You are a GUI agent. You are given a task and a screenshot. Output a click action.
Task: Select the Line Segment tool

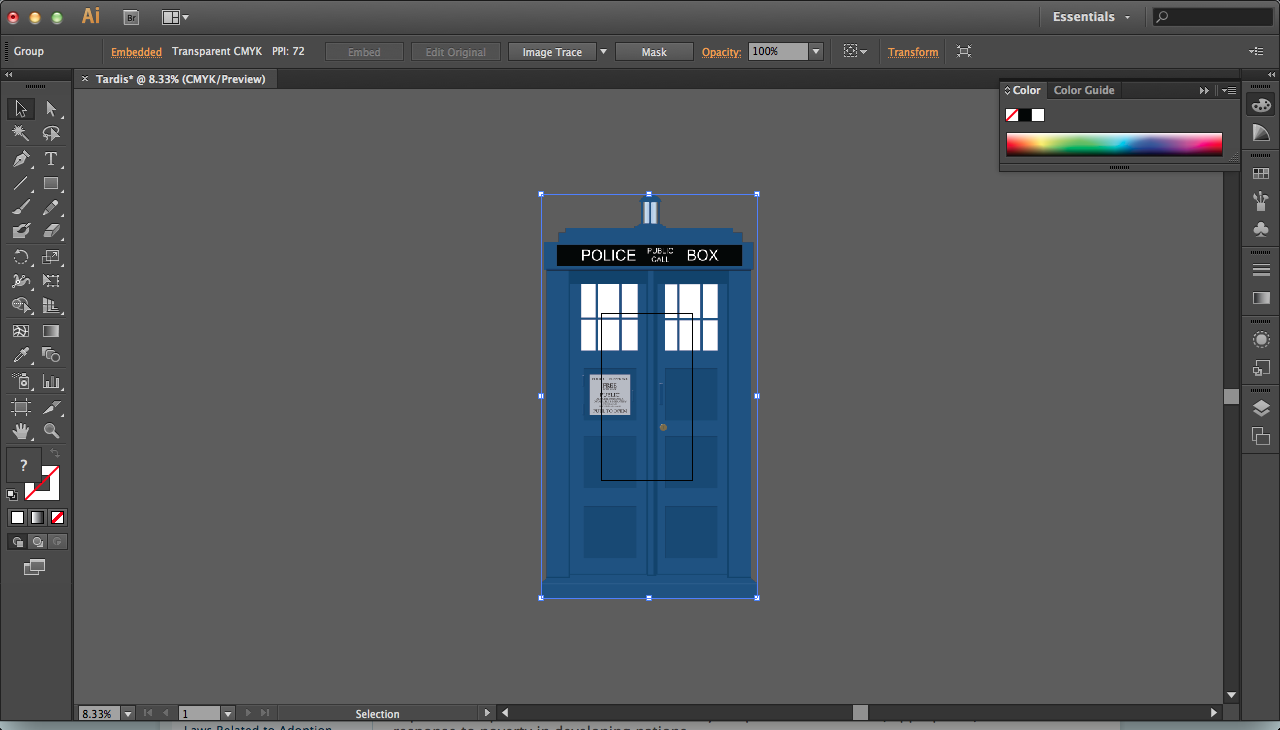(x=21, y=184)
